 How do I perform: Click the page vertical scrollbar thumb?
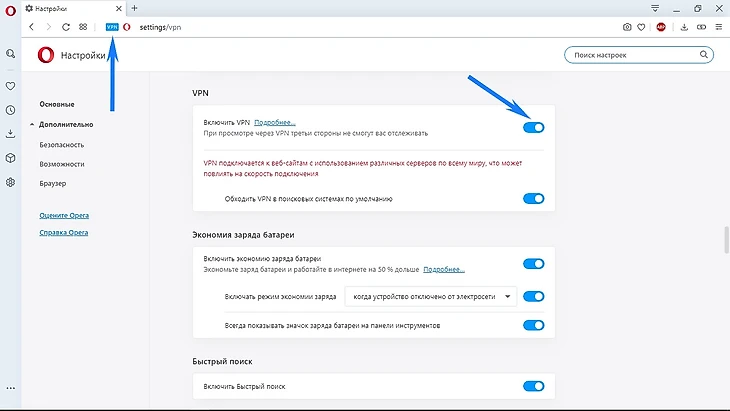click(726, 240)
